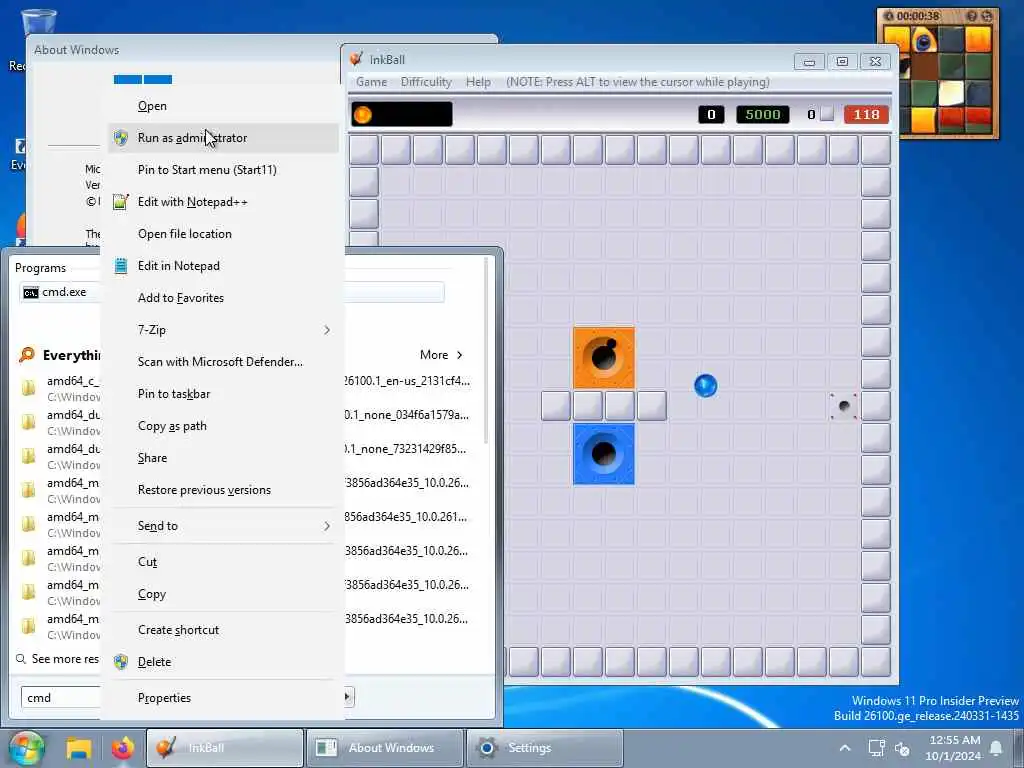Open the InkBall Help menu
Screen dimensions: 1024x768
click(478, 82)
